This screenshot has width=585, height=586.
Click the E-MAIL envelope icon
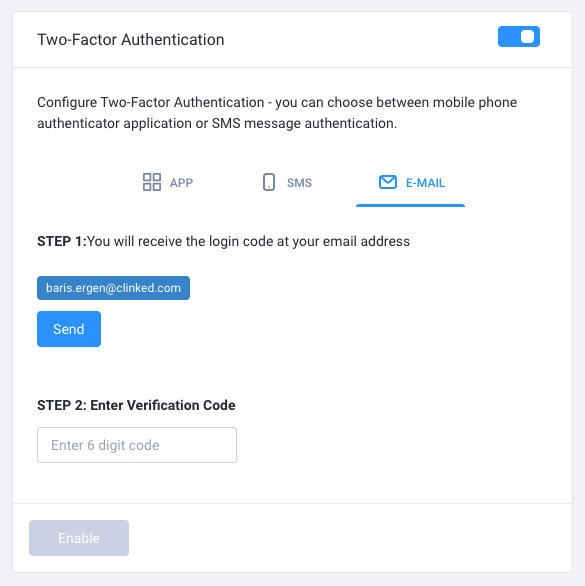click(x=388, y=182)
